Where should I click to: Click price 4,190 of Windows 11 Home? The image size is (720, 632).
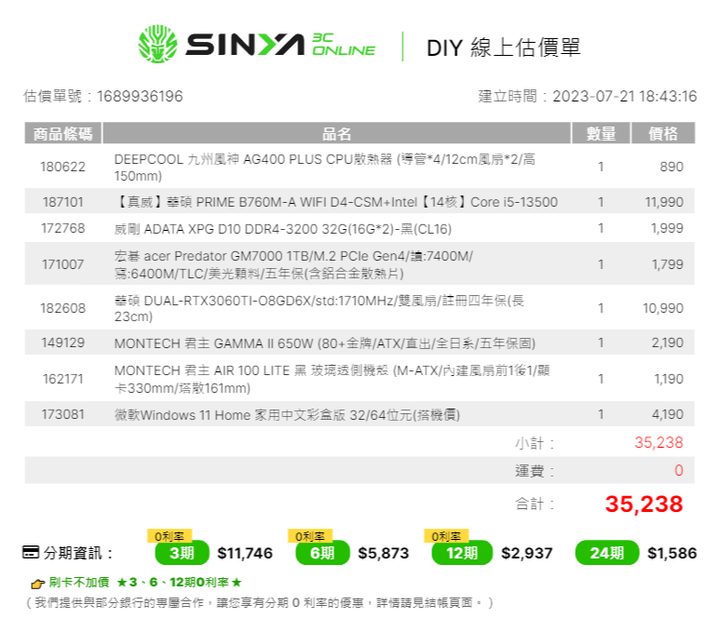click(668, 414)
